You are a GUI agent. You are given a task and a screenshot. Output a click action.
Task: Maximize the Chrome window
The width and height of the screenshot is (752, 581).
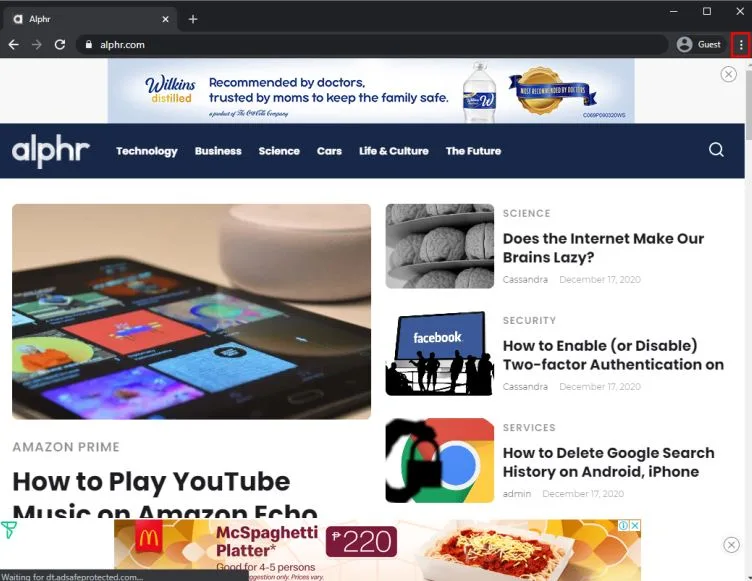click(x=706, y=11)
